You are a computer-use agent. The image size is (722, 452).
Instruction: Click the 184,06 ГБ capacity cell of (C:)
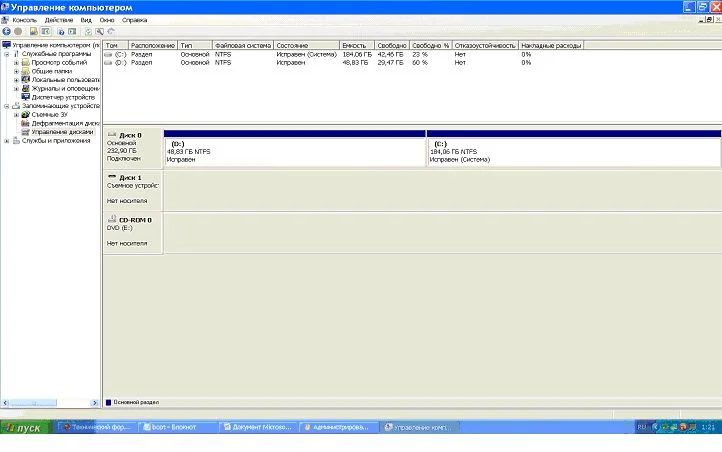(x=357, y=54)
